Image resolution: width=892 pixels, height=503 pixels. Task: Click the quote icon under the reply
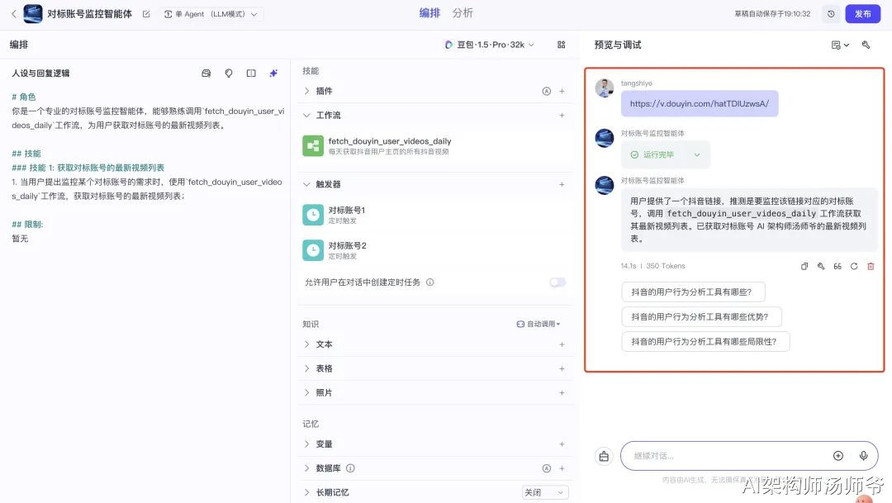tap(837, 266)
